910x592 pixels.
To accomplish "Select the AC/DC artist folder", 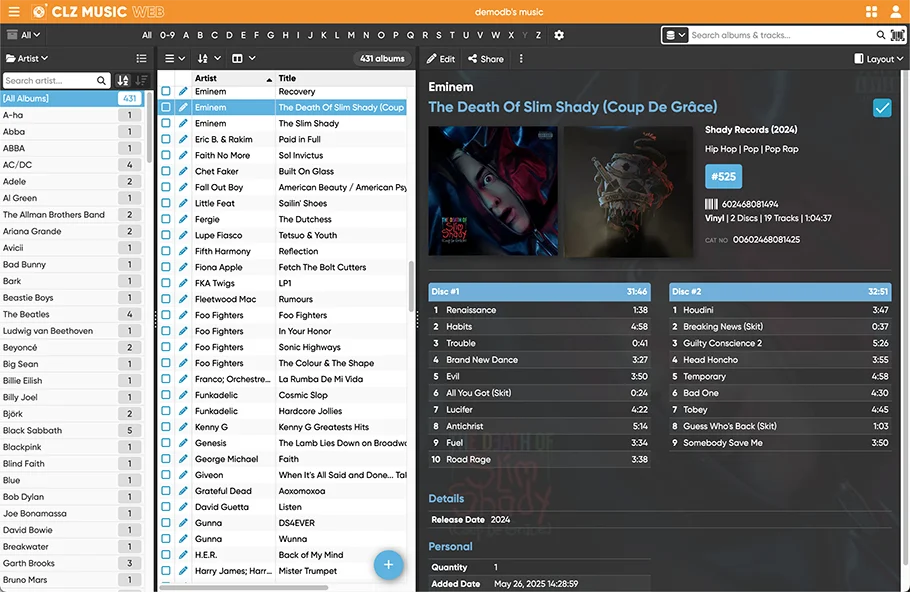I will point(74,165).
